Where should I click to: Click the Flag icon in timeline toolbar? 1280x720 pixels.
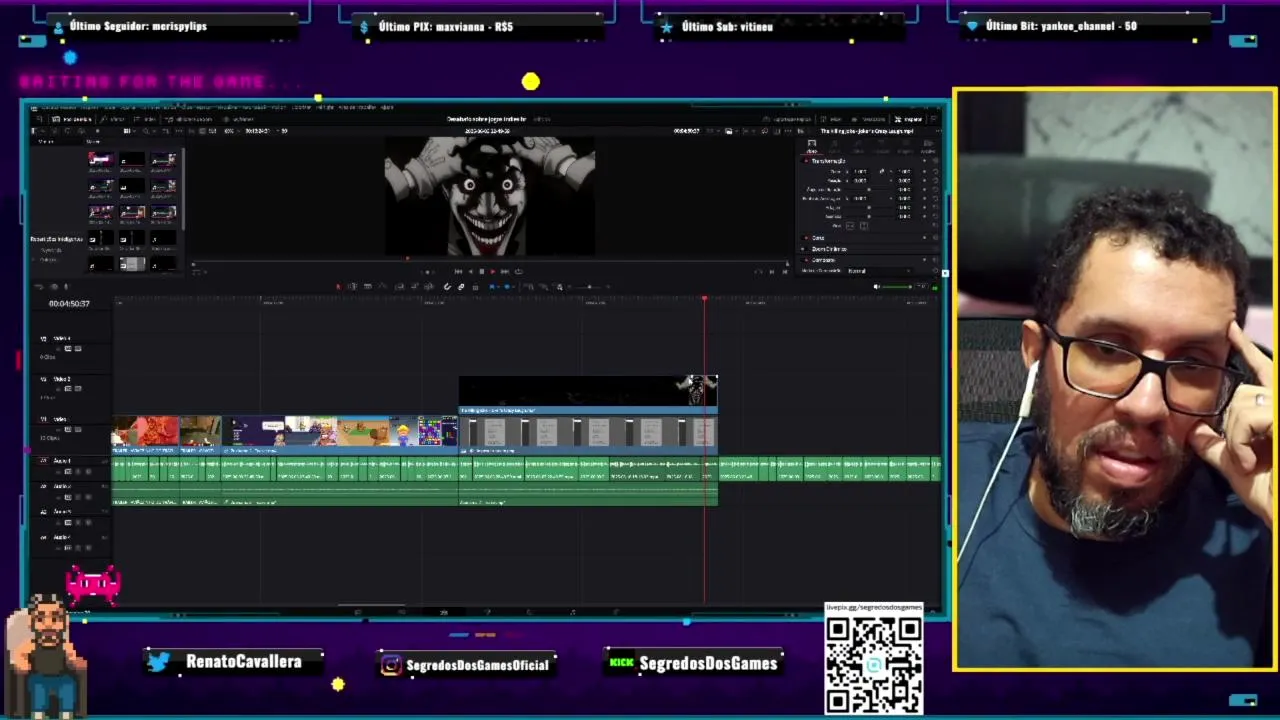(x=494, y=287)
